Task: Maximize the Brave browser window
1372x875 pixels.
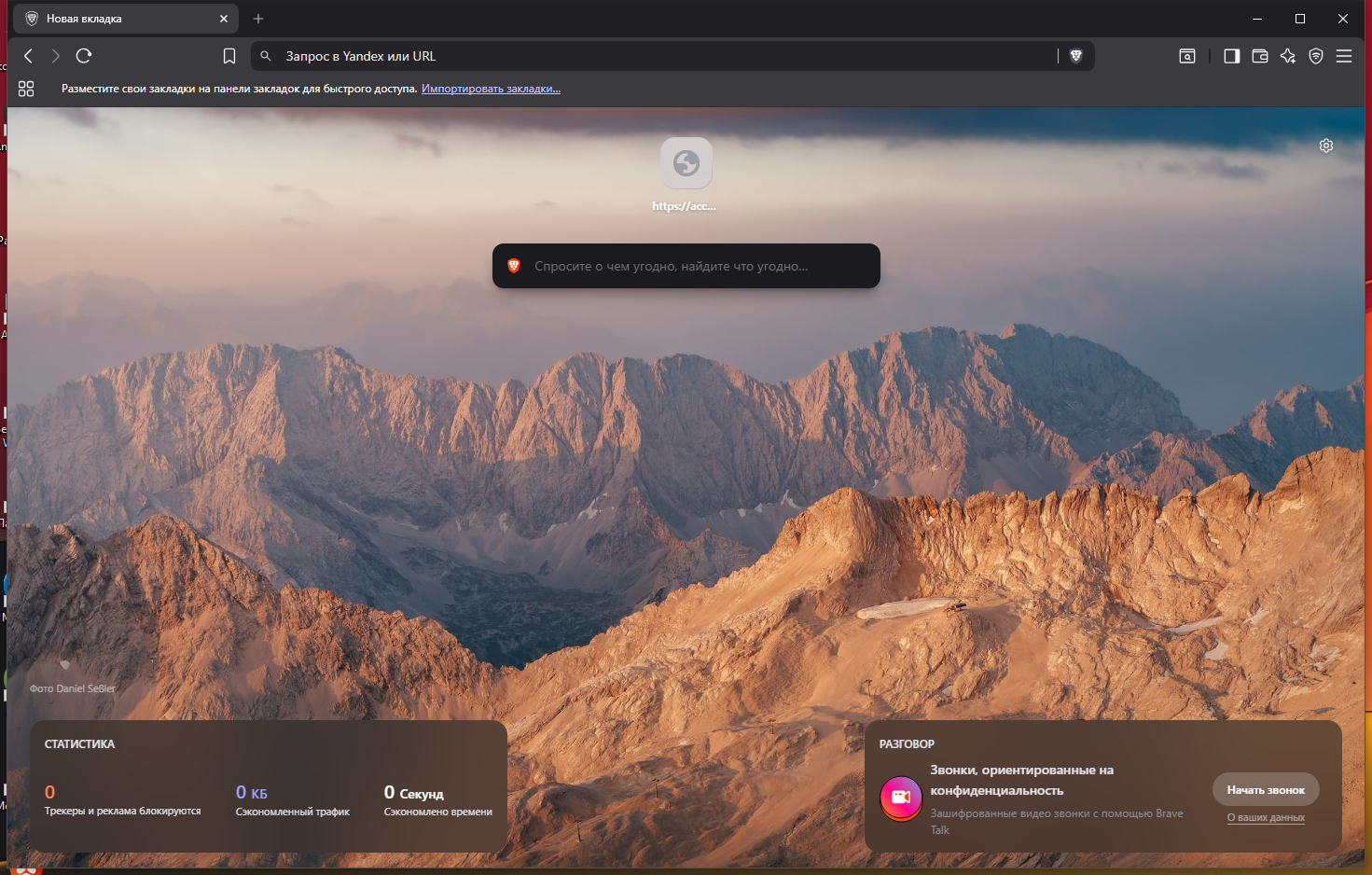Action: click(x=1300, y=19)
